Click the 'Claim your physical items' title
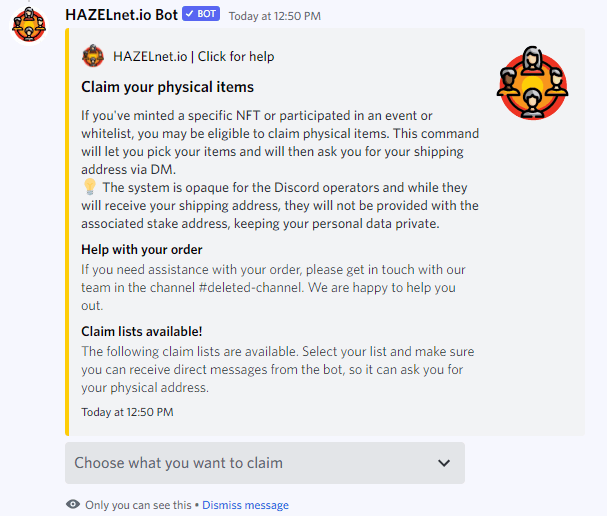The height and width of the screenshot is (529, 607). point(167,87)
